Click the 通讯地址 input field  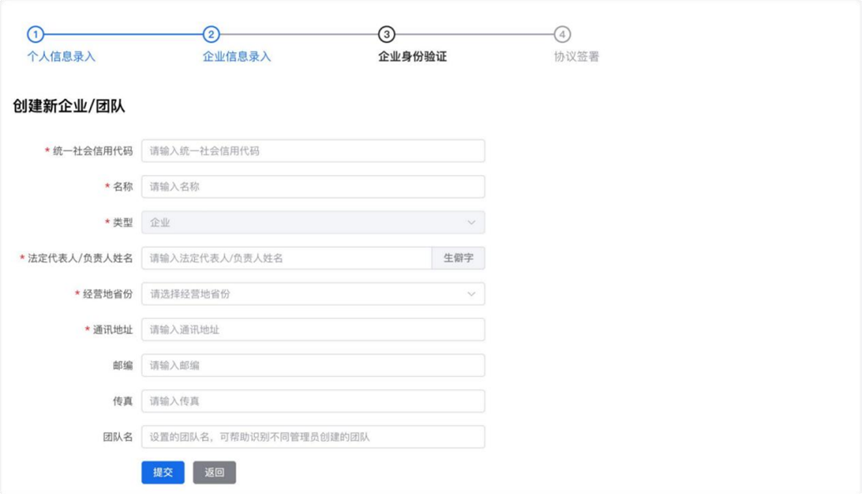[313, 330]
